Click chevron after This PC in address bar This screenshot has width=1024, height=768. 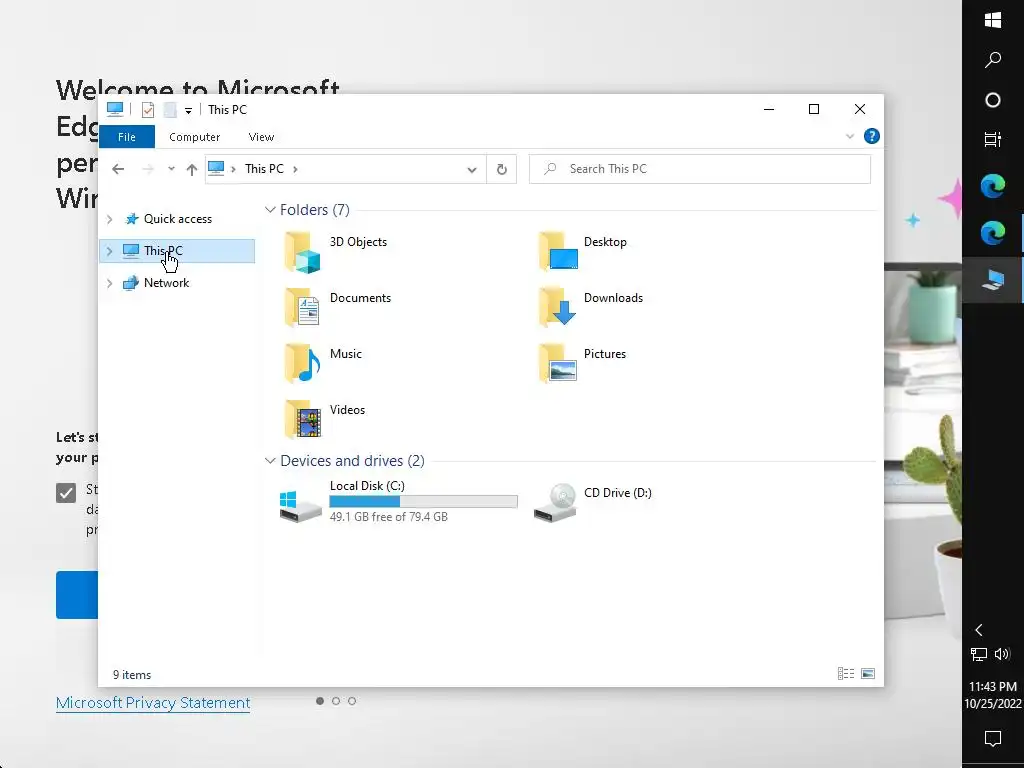pyautogui.click(x=295, y=169)
